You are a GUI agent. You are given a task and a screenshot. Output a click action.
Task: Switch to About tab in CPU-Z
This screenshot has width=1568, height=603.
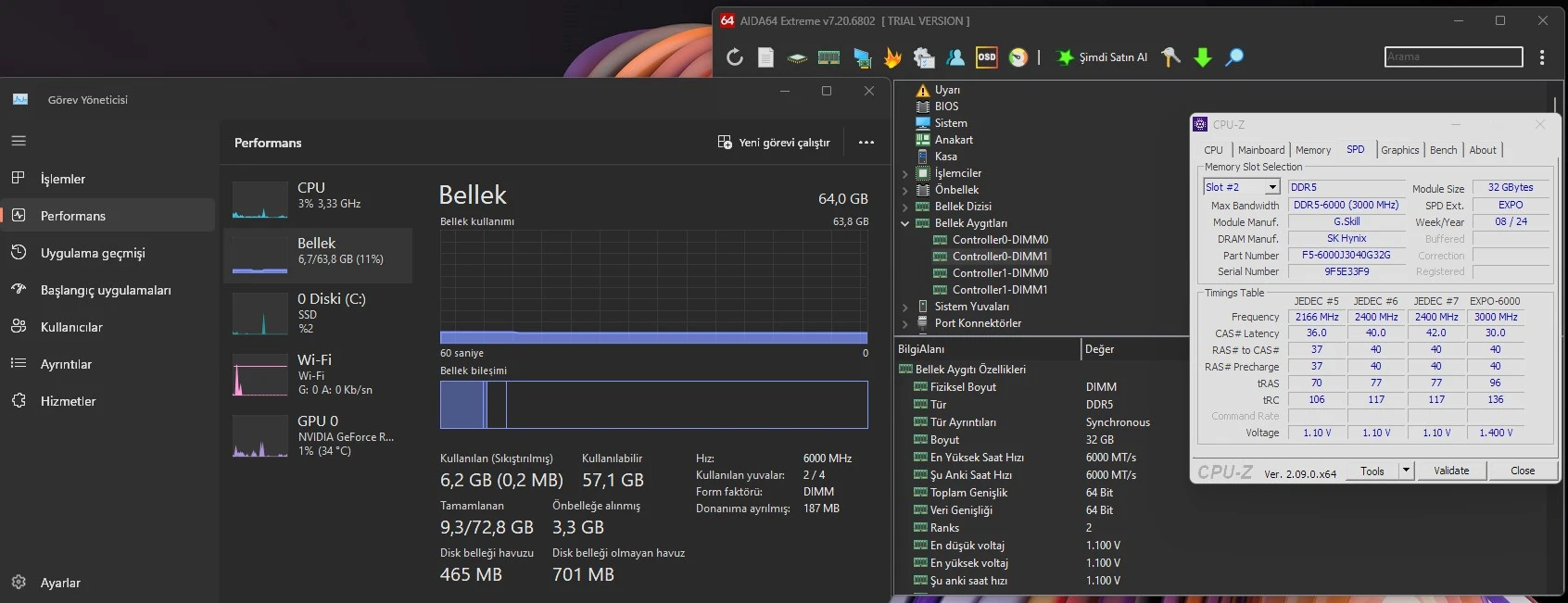[x=1483, y=150]
